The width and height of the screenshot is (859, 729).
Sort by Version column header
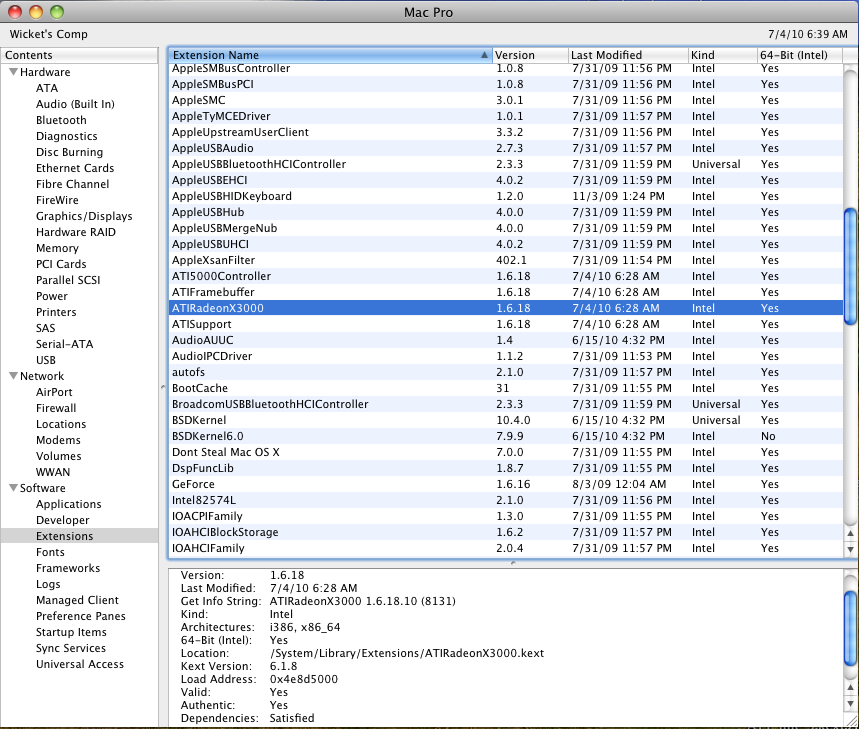coord(530,55)
